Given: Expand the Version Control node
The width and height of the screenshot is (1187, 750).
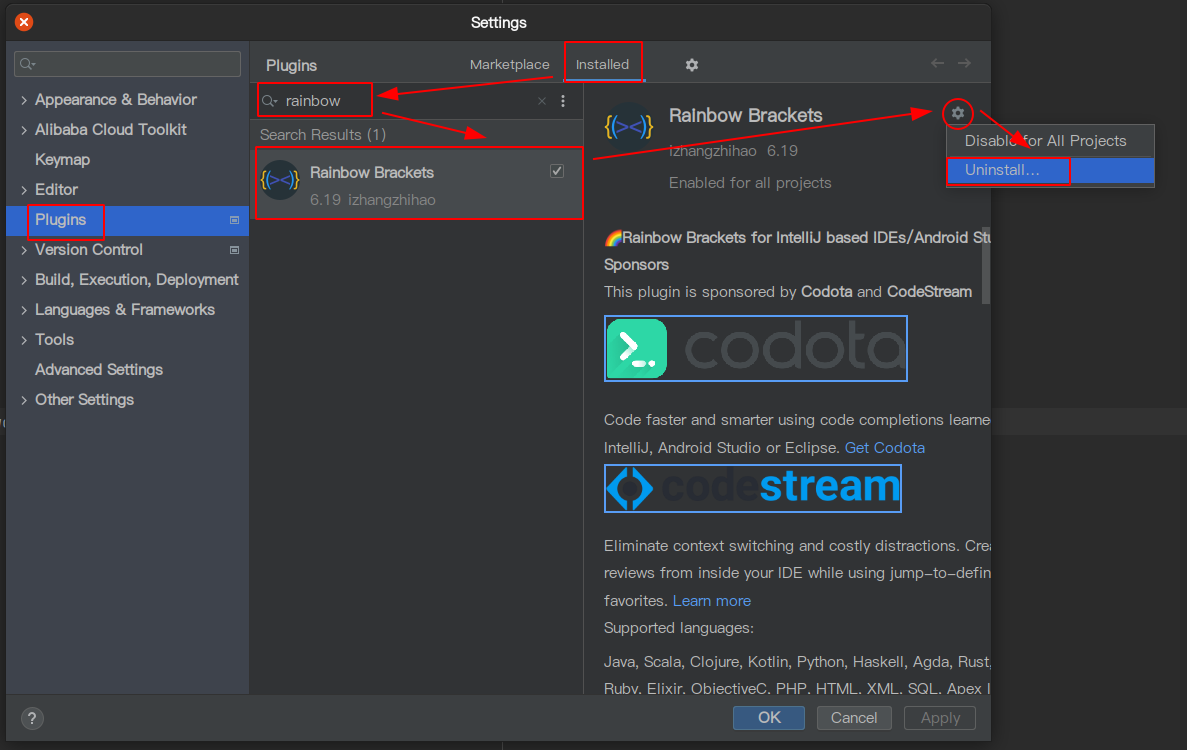Looking at the screenshot, I should click(23, 250).
